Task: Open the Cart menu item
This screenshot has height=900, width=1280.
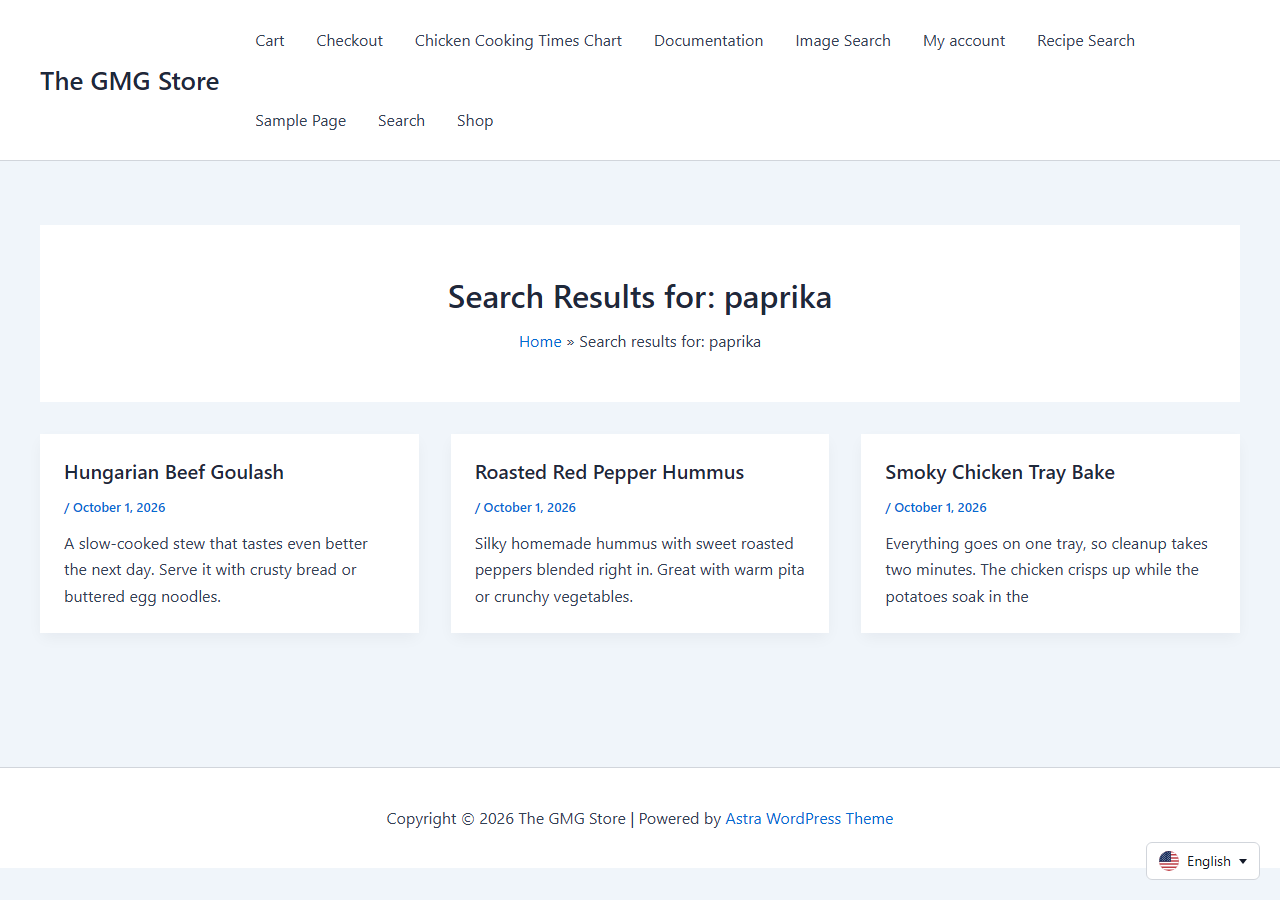Action: (270, 41)
